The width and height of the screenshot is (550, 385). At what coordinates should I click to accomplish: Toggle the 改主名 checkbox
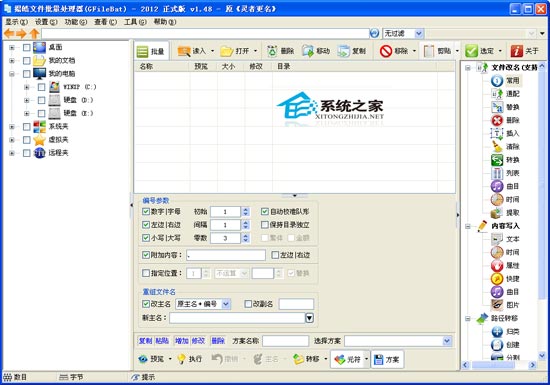click(x=146, y=304)
